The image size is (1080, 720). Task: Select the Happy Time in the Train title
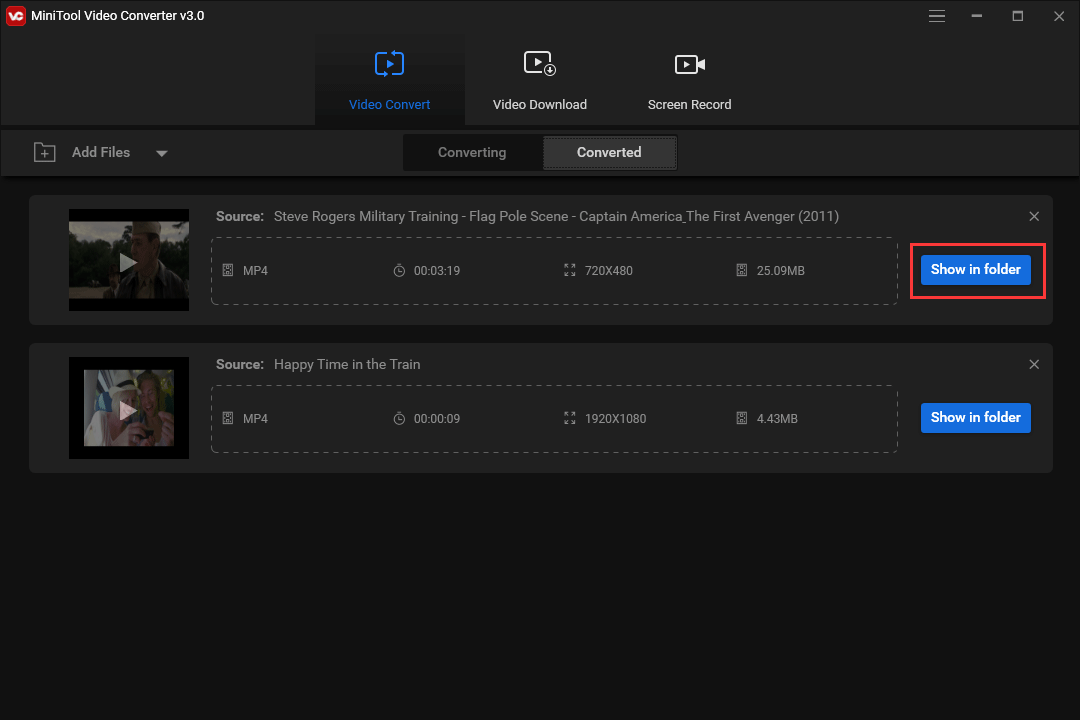(x=347, y=364)
